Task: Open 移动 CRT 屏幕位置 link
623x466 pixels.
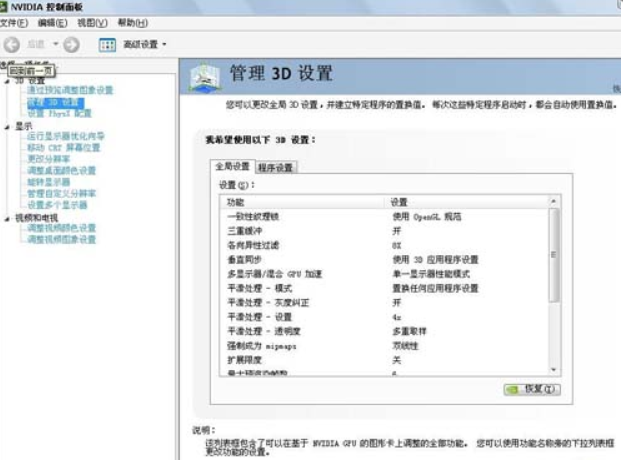Action: click(x=64, y=148)
